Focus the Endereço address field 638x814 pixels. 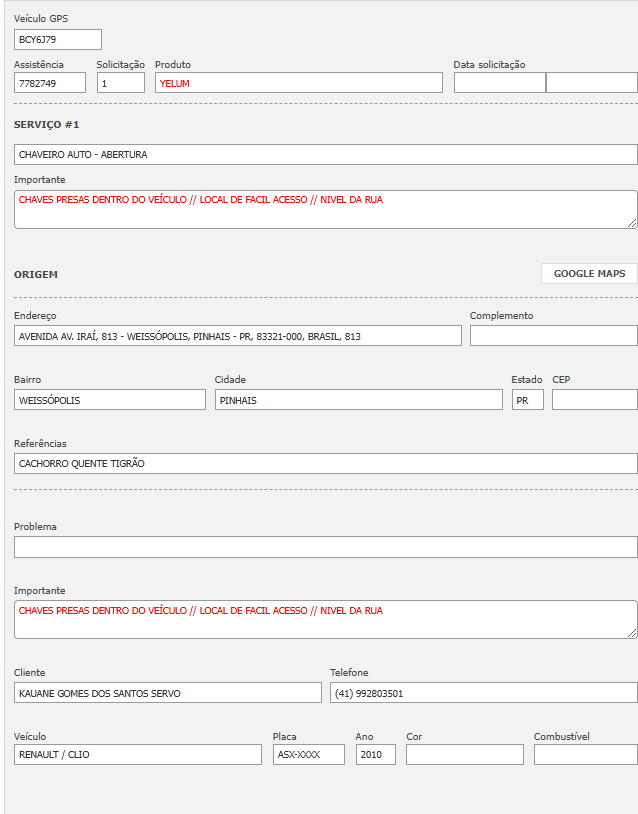click(x=238, y=336)
